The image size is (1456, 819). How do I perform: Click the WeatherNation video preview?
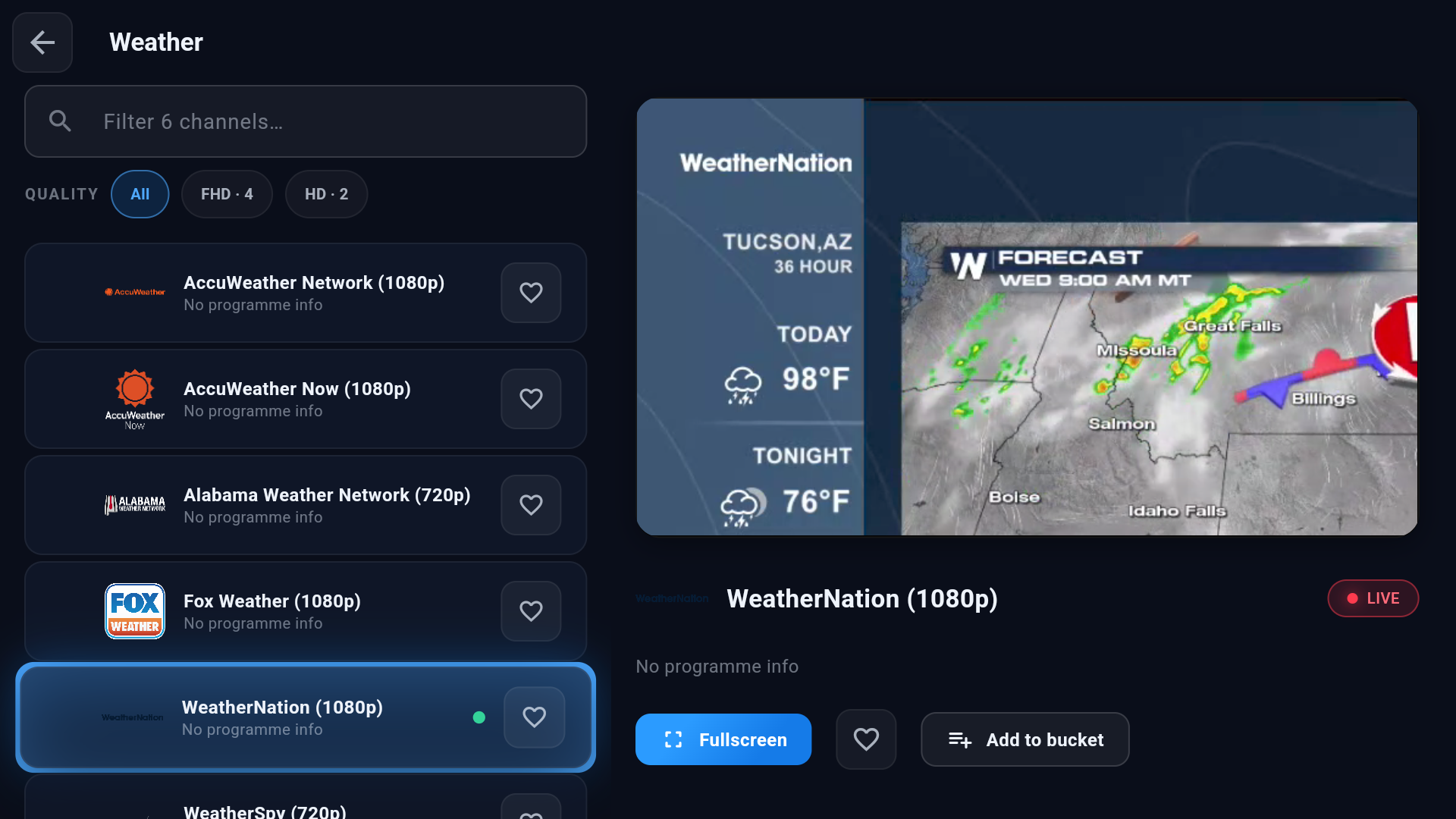[x=1027, y=317]
